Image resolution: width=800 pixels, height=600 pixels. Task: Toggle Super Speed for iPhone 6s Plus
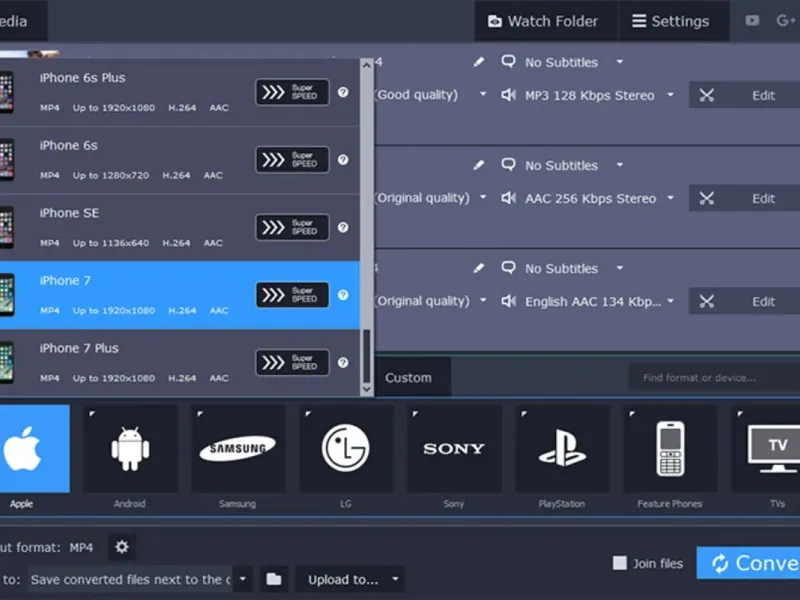coord(292,92)
